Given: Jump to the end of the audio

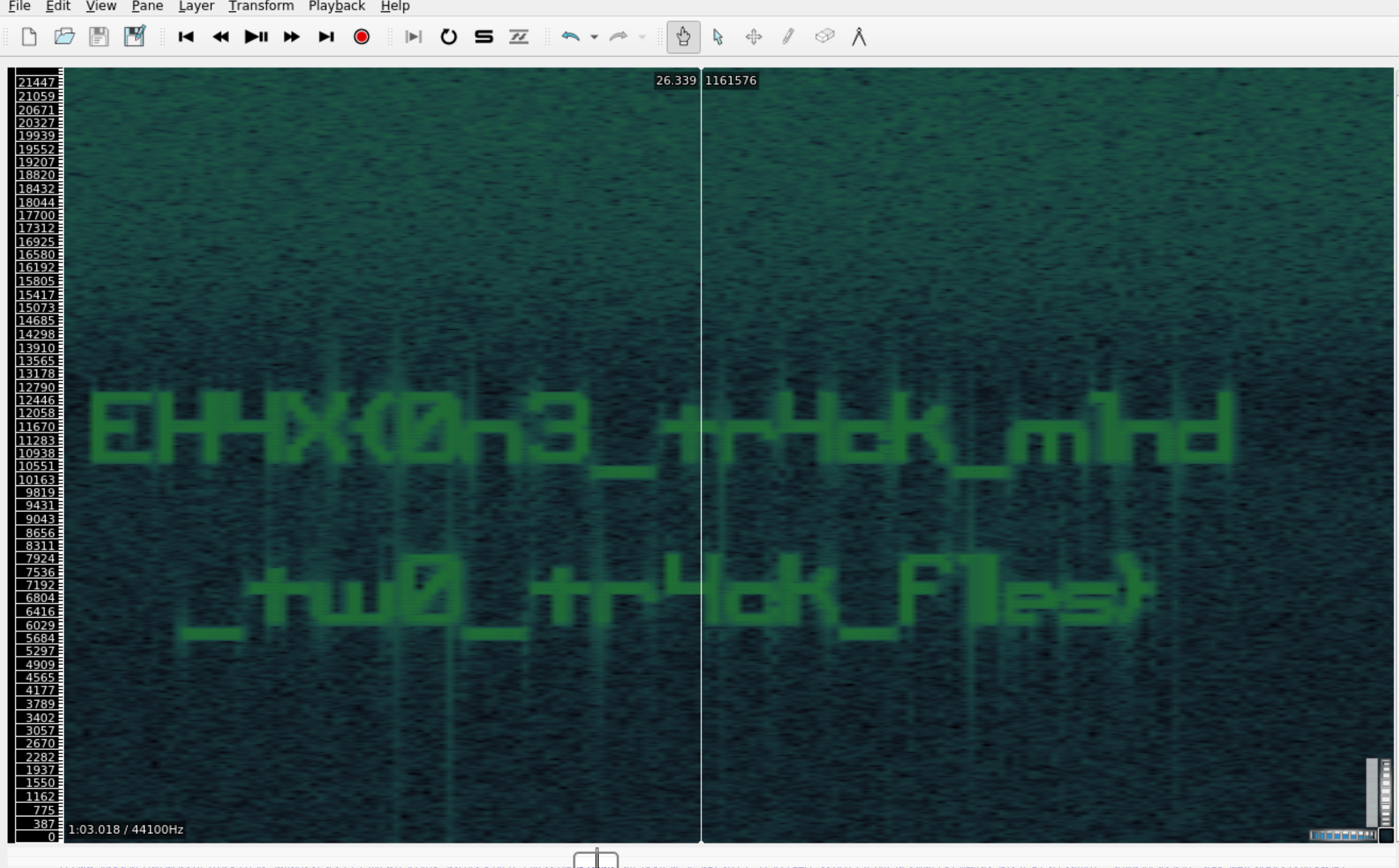Looking at the screenshot, I should 326,37.
